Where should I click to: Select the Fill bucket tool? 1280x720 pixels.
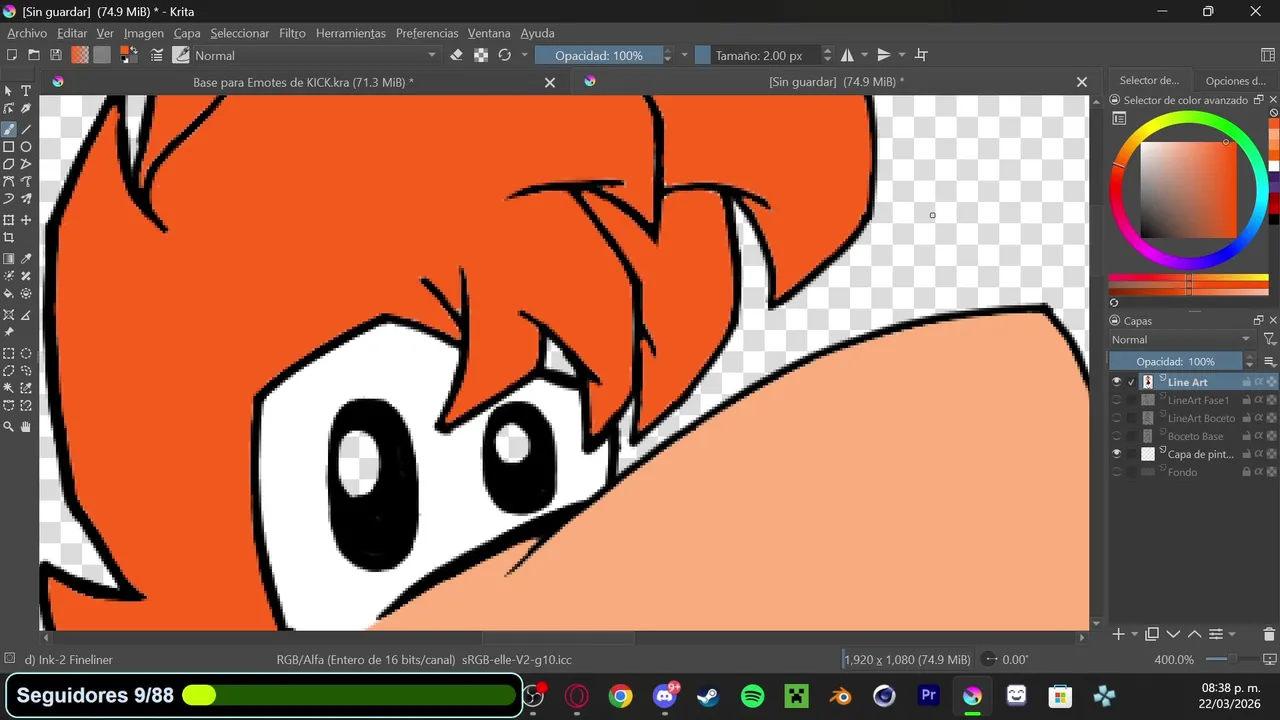pyautogui.click(x=9, y=294)
